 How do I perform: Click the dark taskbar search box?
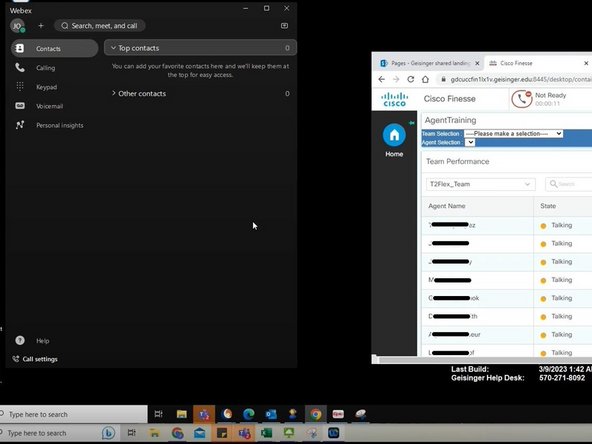click(74, 414)
